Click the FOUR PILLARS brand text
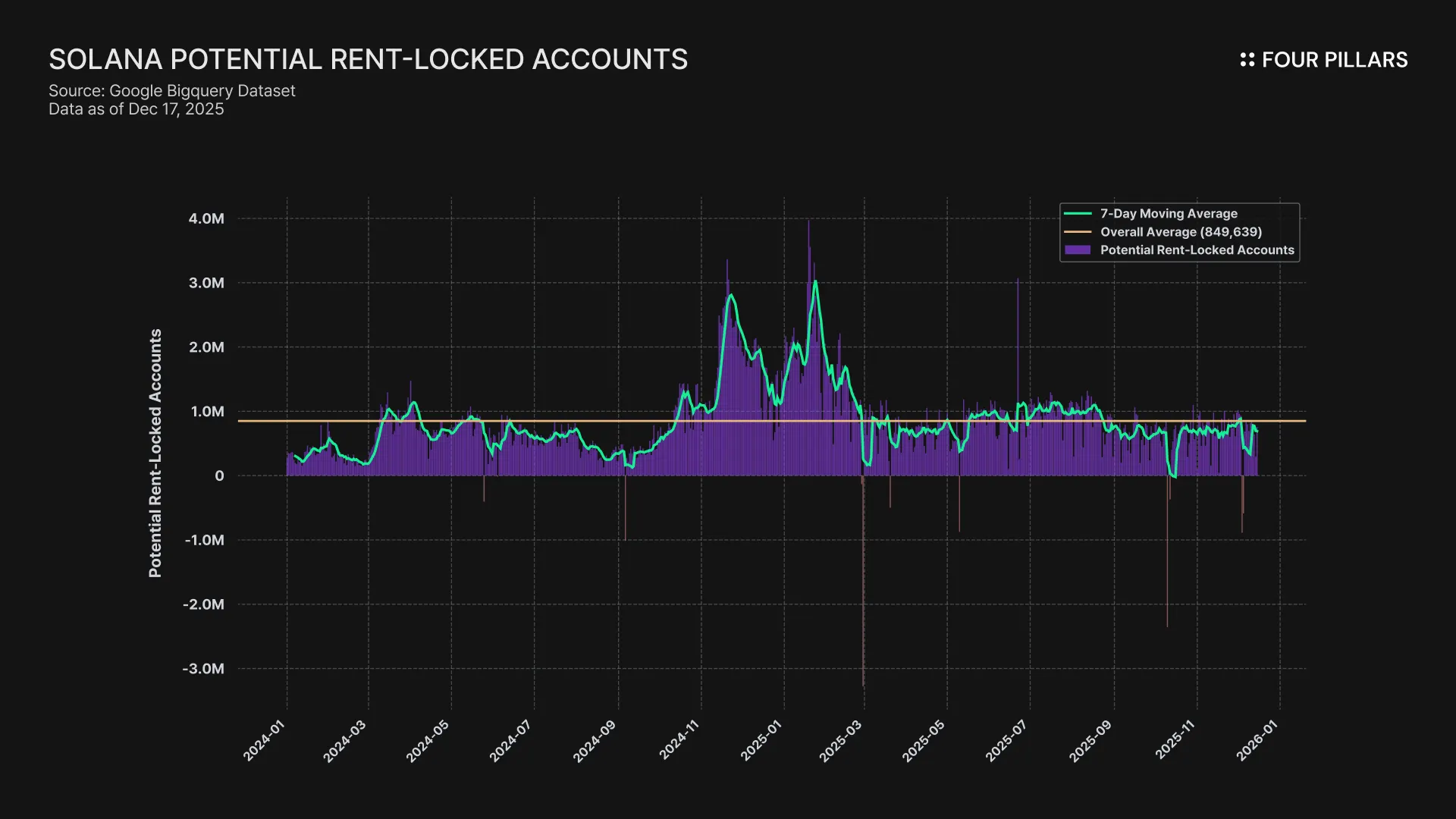This screenshot has width=1456, height=819. click(1334, 60)
